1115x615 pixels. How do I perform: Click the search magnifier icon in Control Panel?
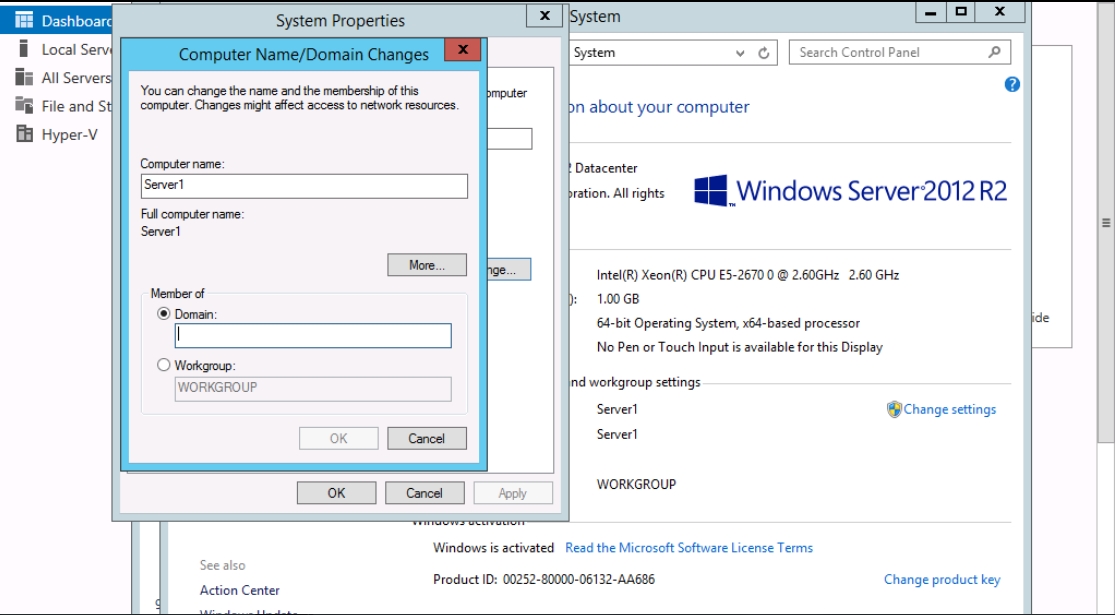coord(994,52)
